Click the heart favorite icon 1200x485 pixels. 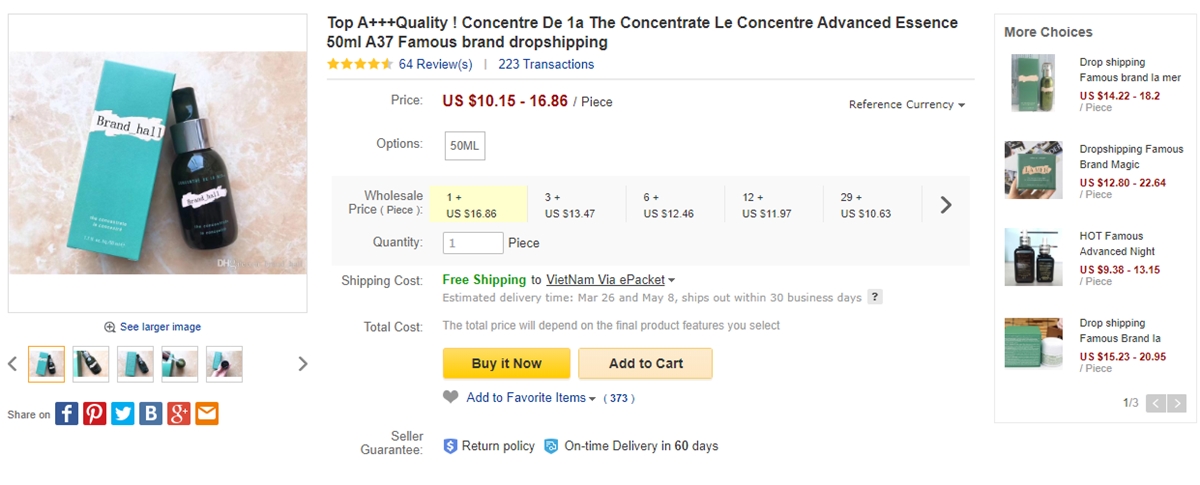pos(451,397)
